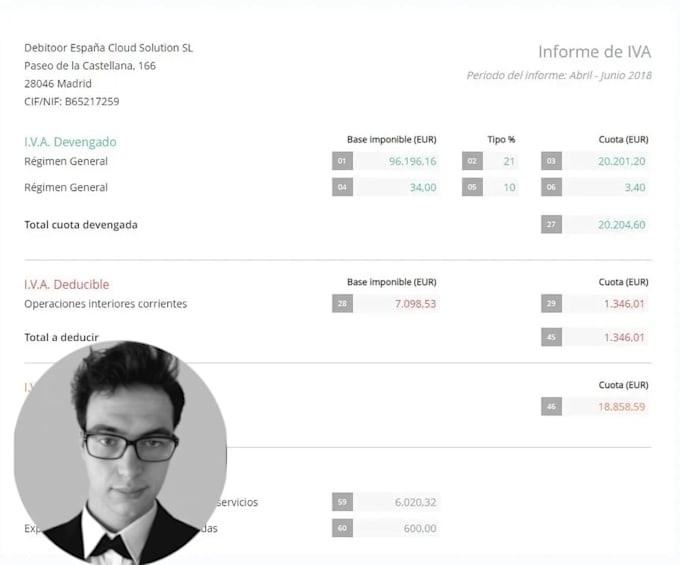Select the 20.201,20 cuota value
The image size is (680, 565).
pyautogui.click(x=621, y=161)
